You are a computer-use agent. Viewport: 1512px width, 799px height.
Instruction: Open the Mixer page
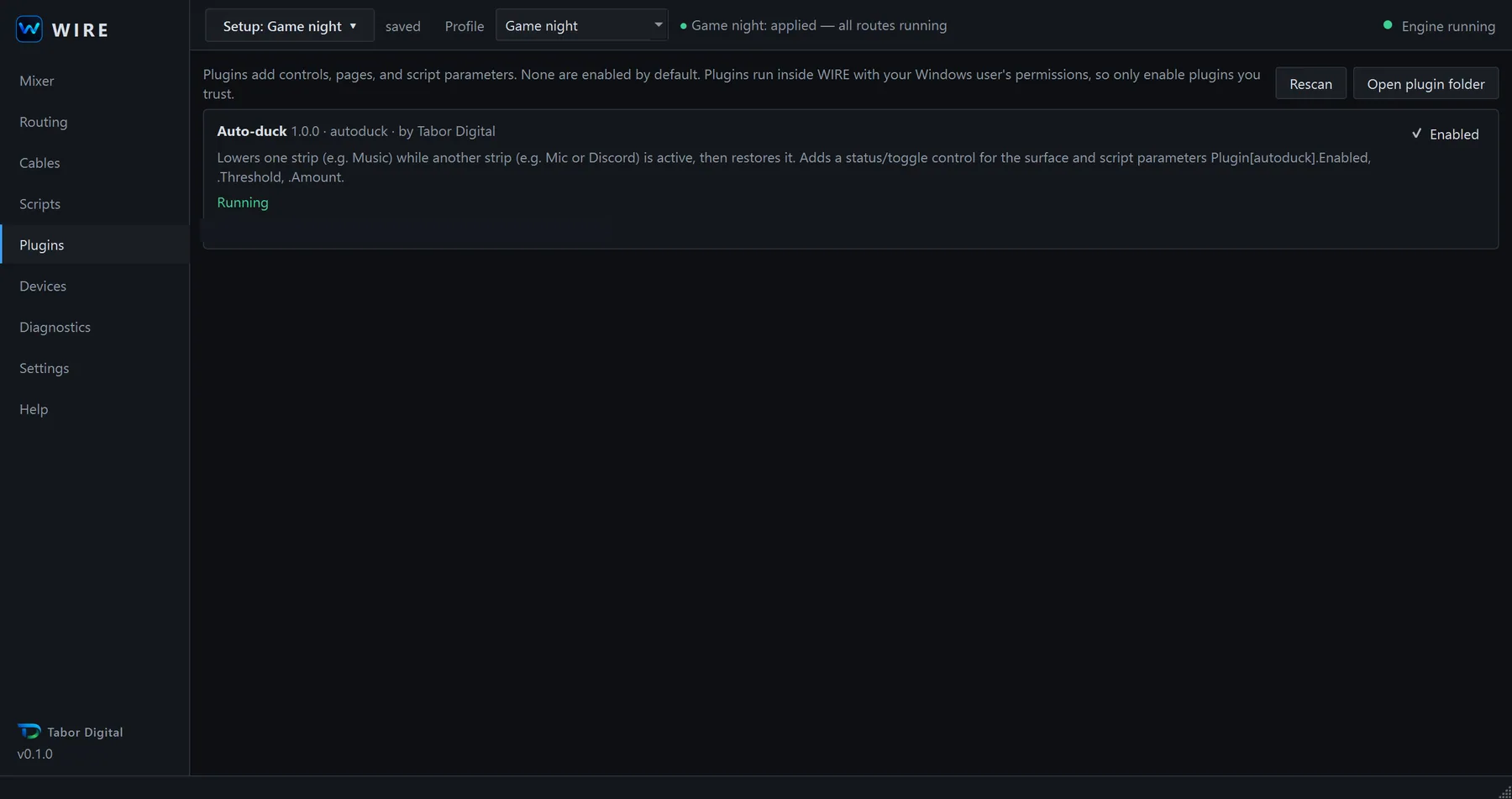(x=95, y=81)
